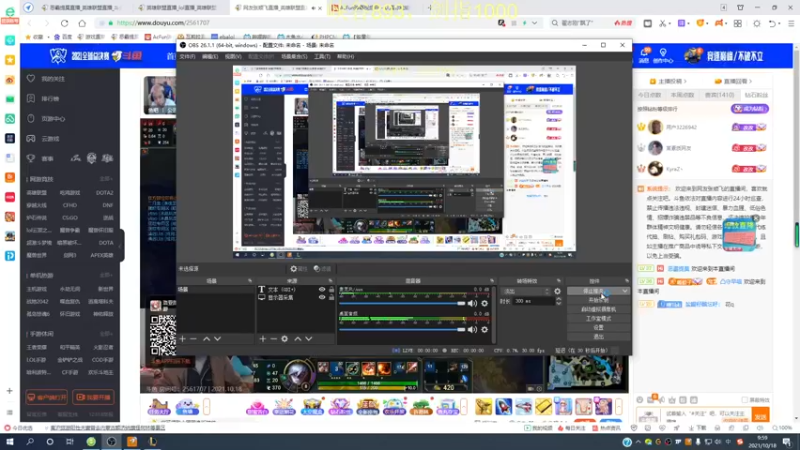Toggle lock on the display capture source
Viewport: 800px width, 450px height.
tap(332, 297)
